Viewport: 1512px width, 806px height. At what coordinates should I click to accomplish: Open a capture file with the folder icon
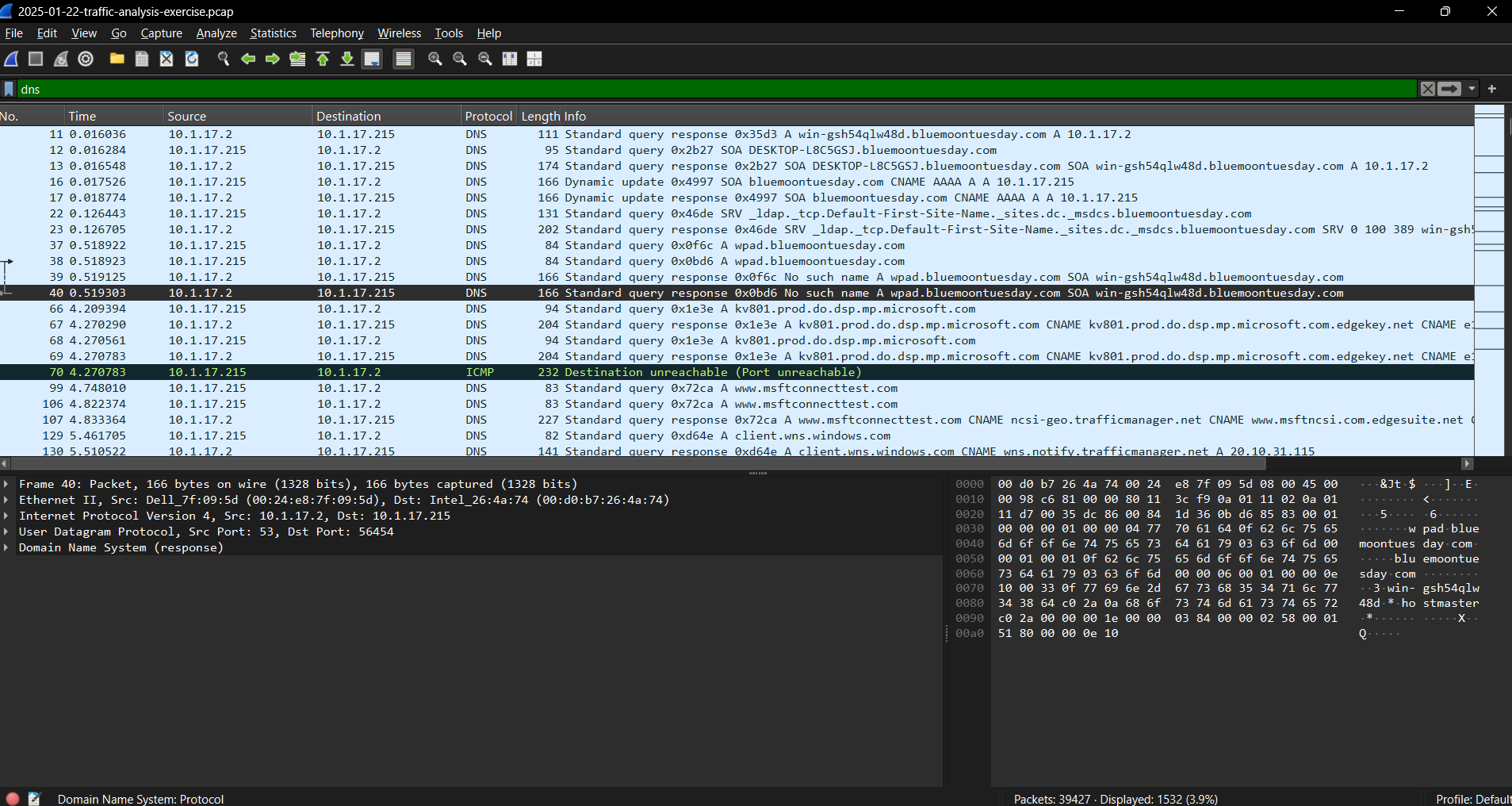117,59
